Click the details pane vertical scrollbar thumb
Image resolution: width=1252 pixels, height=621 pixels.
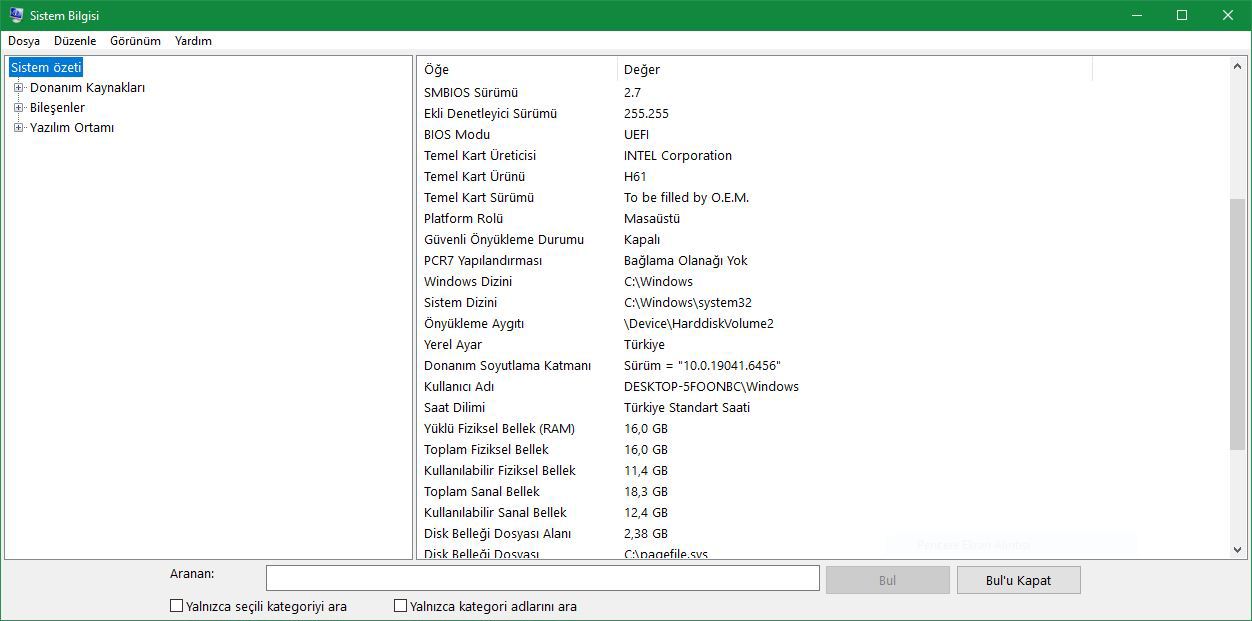(1238, 324)
